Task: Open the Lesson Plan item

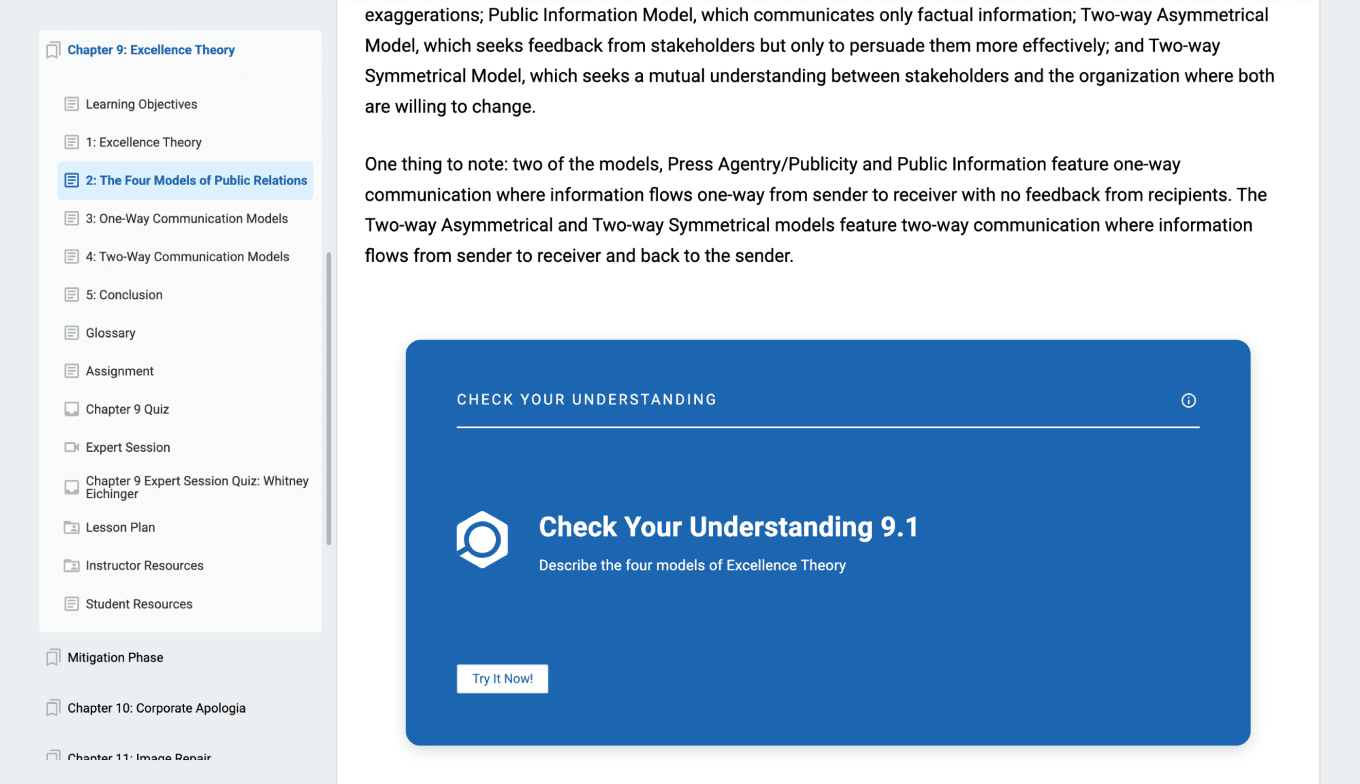Action: [x=120, y=527]
